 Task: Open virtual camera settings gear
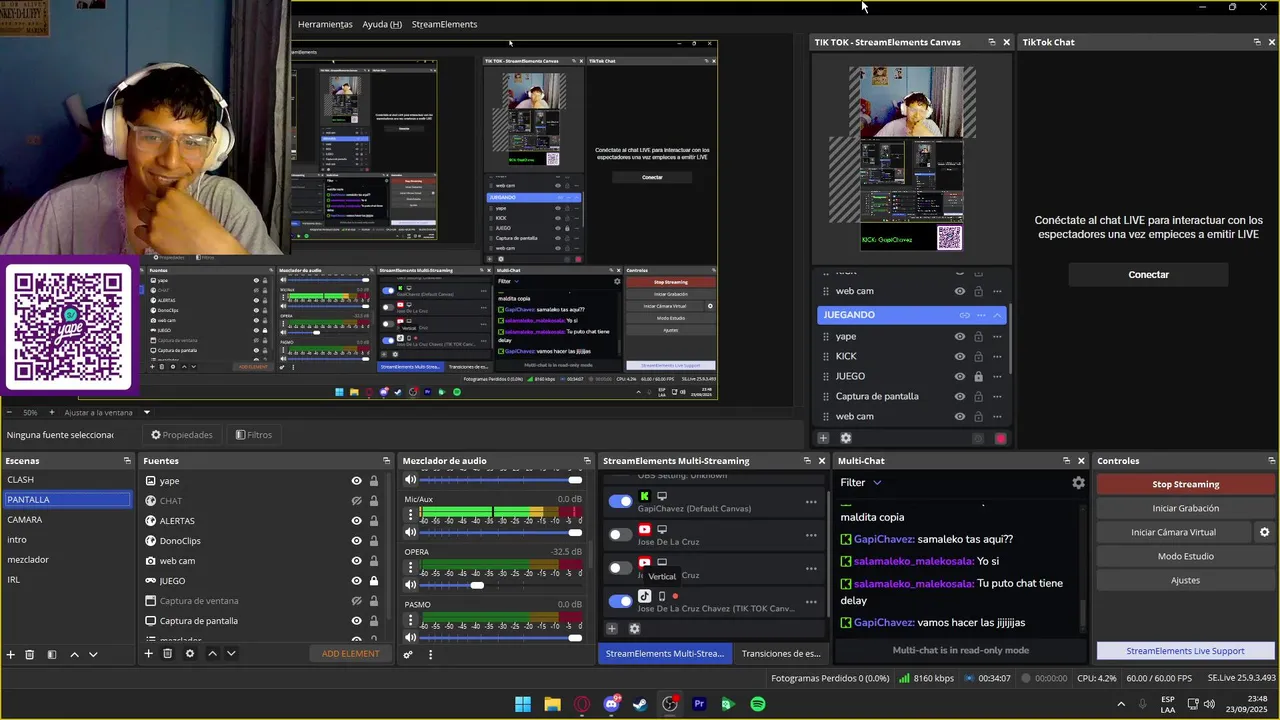(x=1264, y=532)
